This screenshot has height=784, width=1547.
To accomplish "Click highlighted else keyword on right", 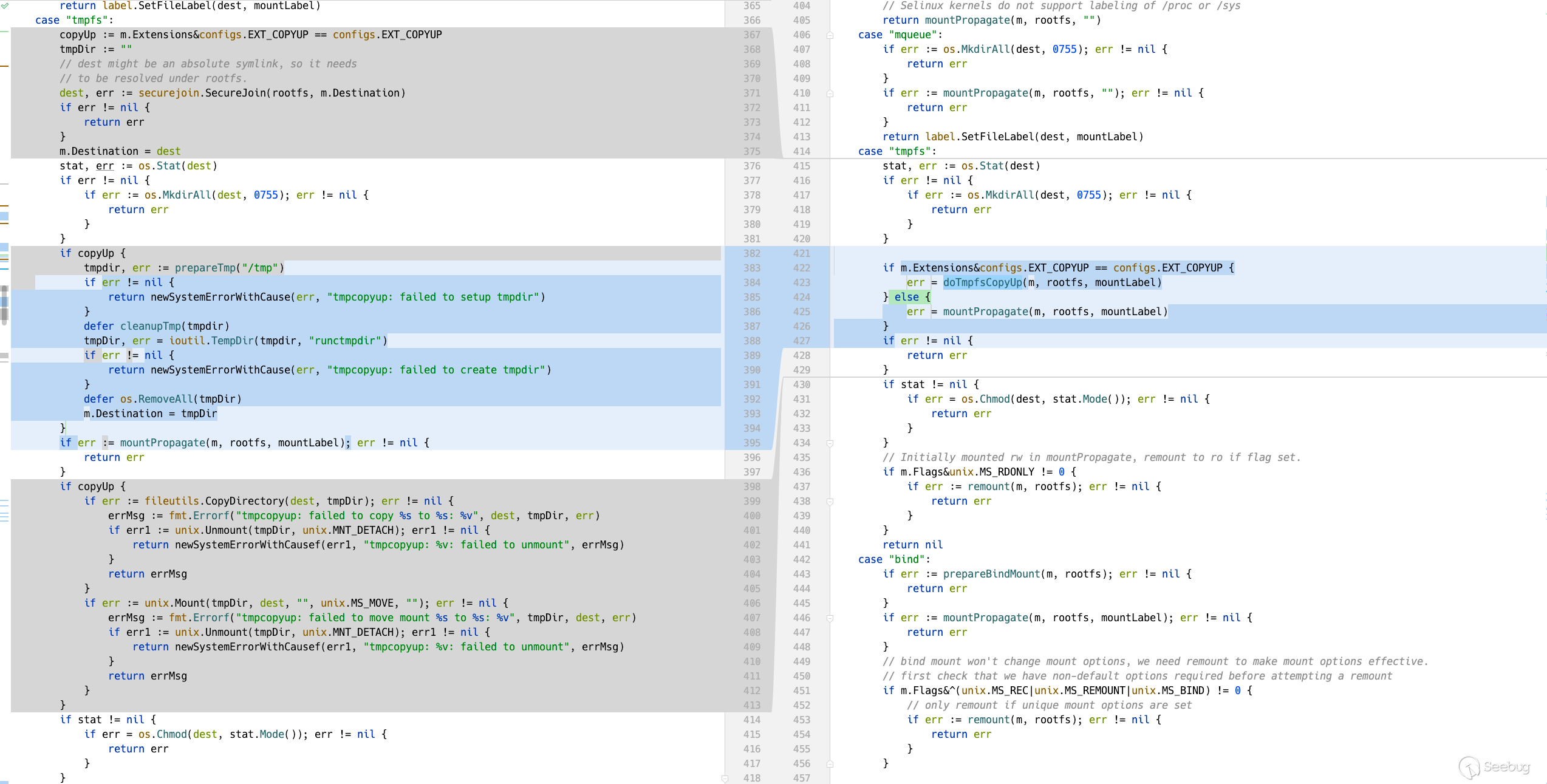I will point(906,297).
